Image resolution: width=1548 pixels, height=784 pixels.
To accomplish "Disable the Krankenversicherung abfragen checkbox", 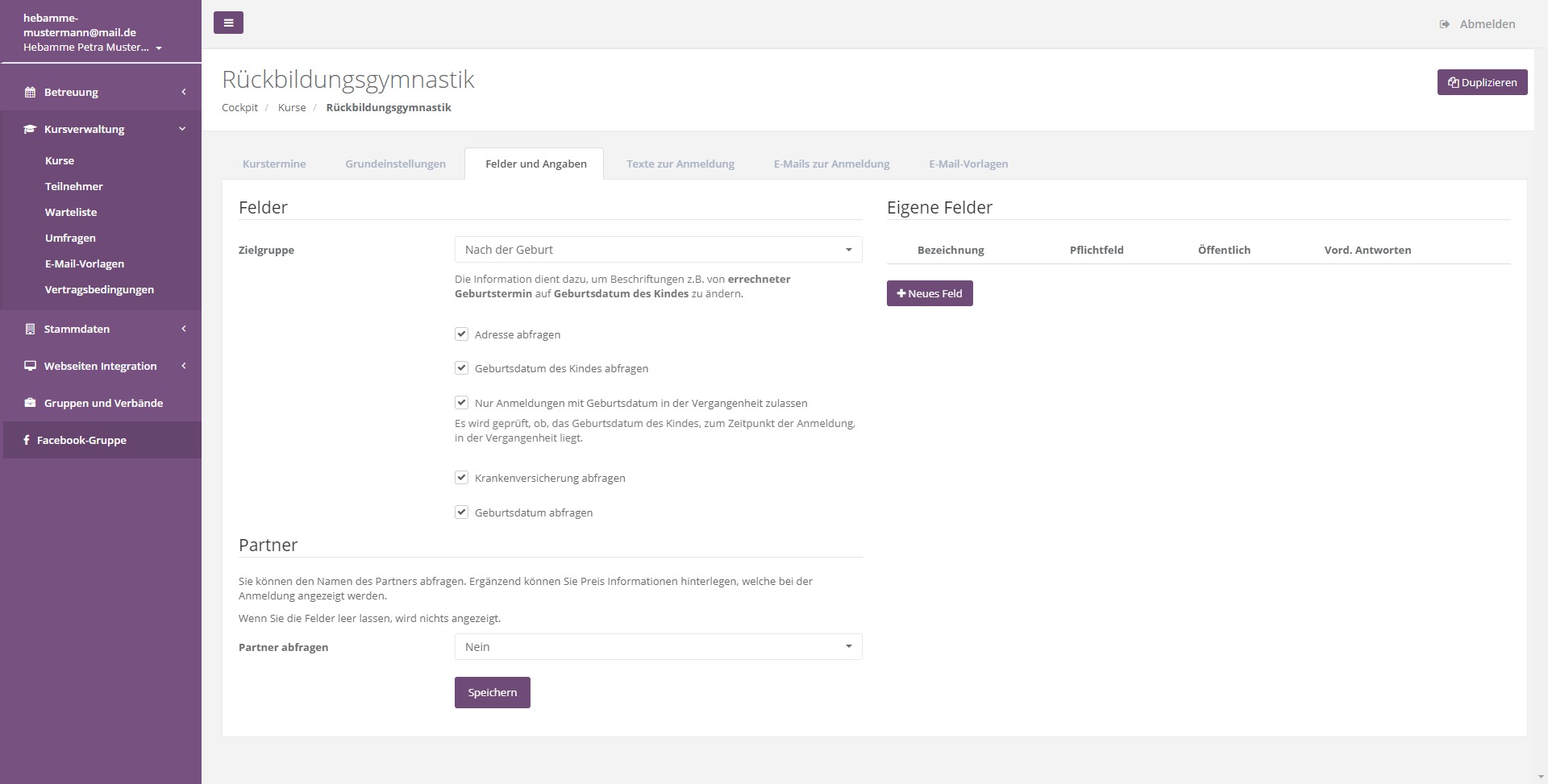I will tap(462, 478).
